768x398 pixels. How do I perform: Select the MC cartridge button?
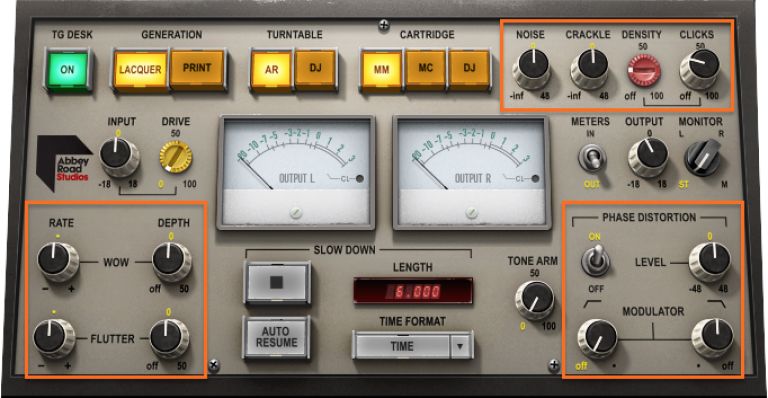pyautogui.click(x=426, y=69)
